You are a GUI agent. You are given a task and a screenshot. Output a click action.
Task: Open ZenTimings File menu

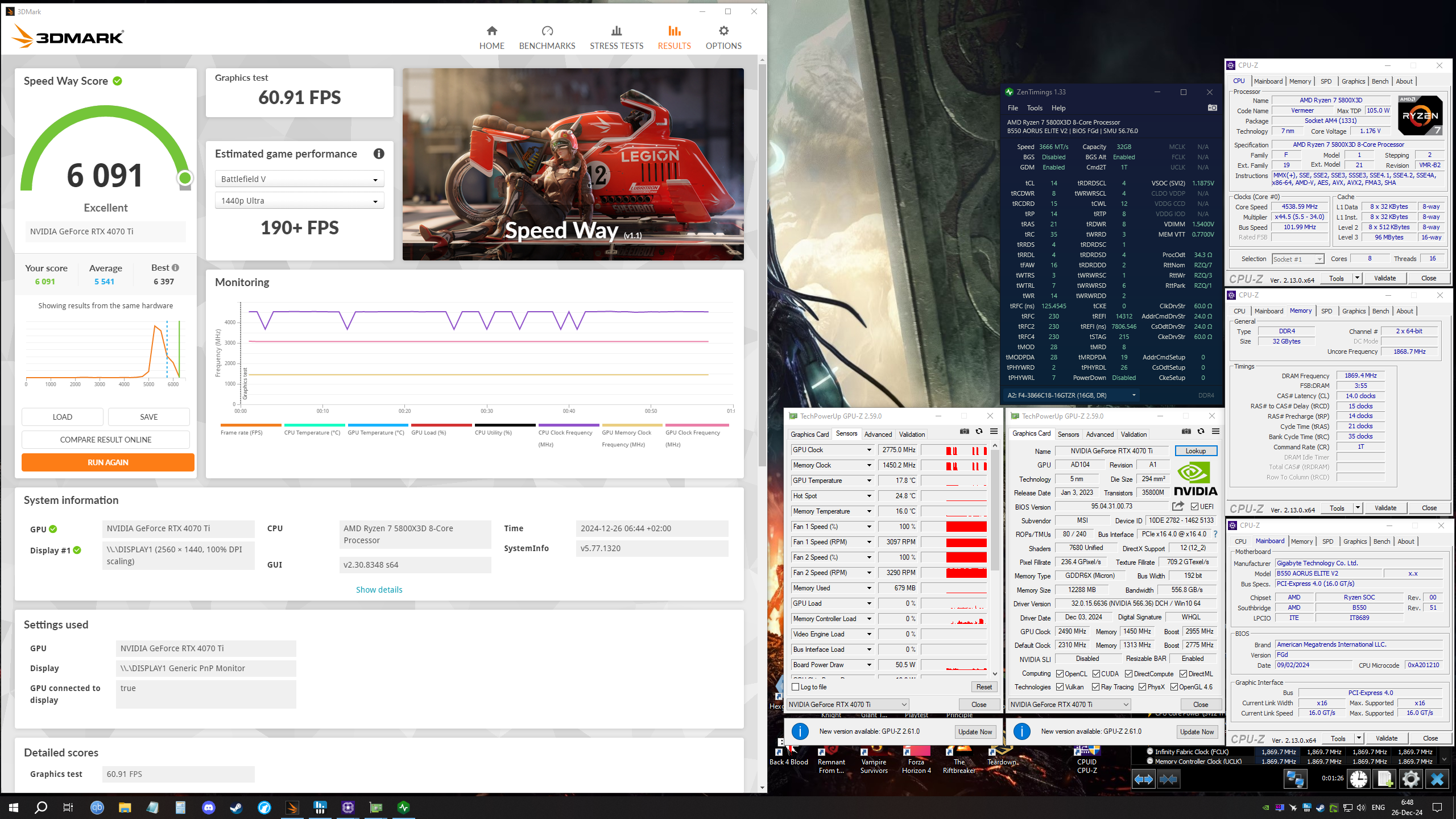pos(1012,108)
